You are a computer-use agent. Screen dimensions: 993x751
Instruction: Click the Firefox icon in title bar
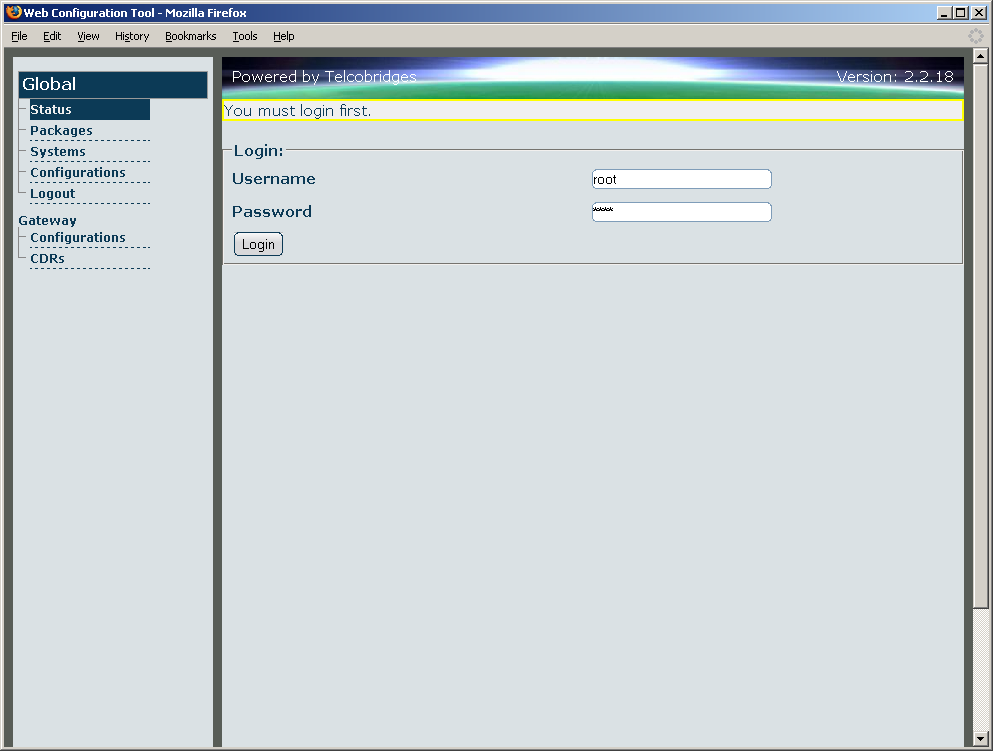coord(13,12)
